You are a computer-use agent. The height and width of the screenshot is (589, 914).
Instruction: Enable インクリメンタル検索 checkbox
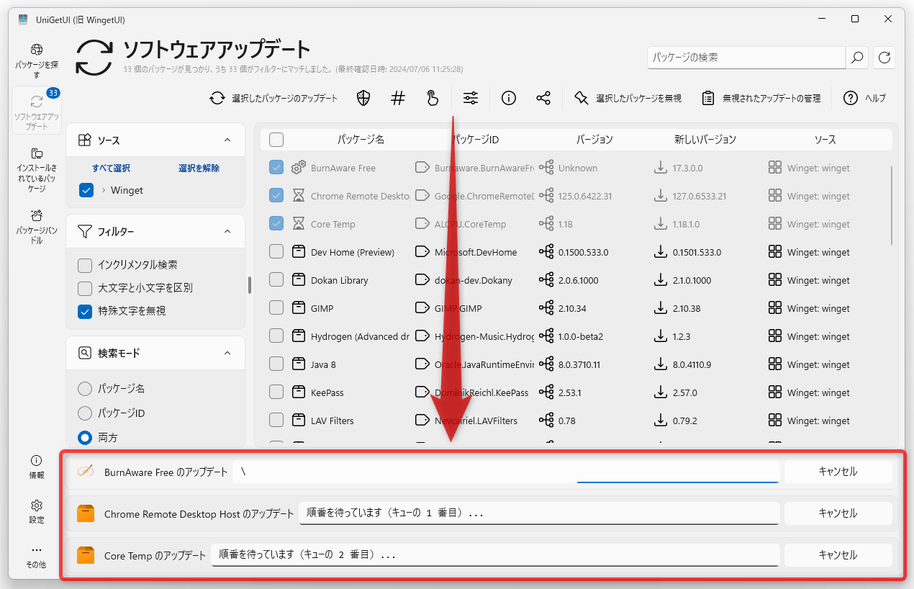point(85,265)
